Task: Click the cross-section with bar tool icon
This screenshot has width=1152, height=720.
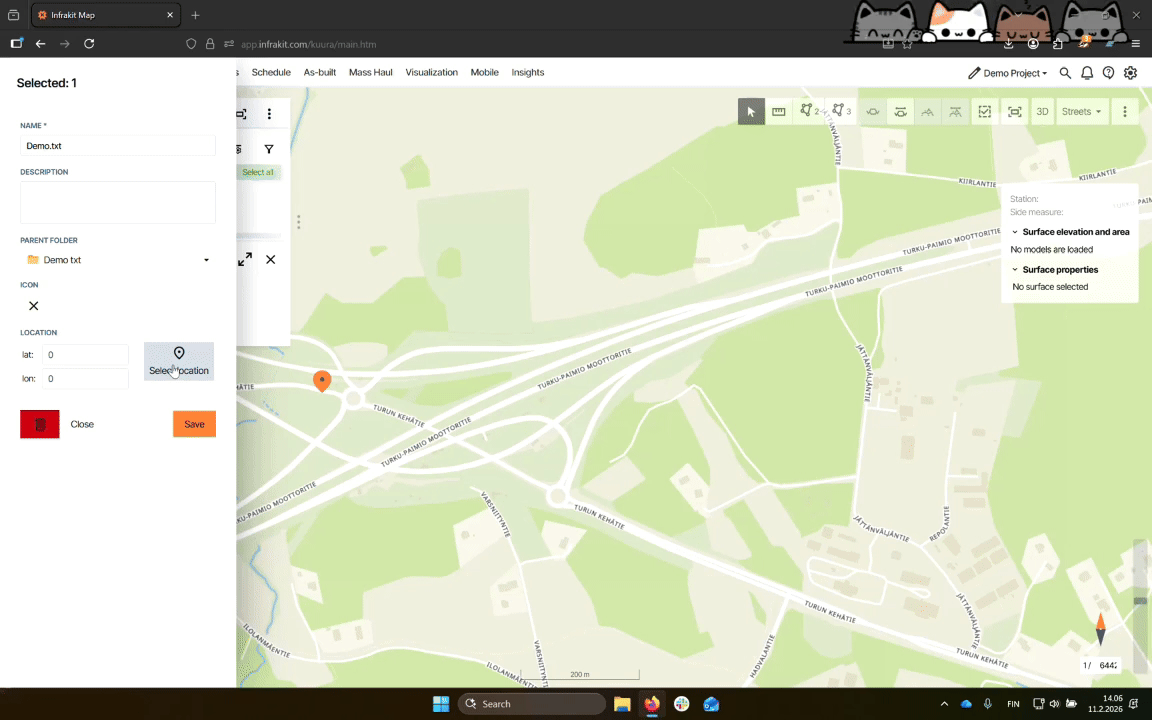Action: [900, 112]
